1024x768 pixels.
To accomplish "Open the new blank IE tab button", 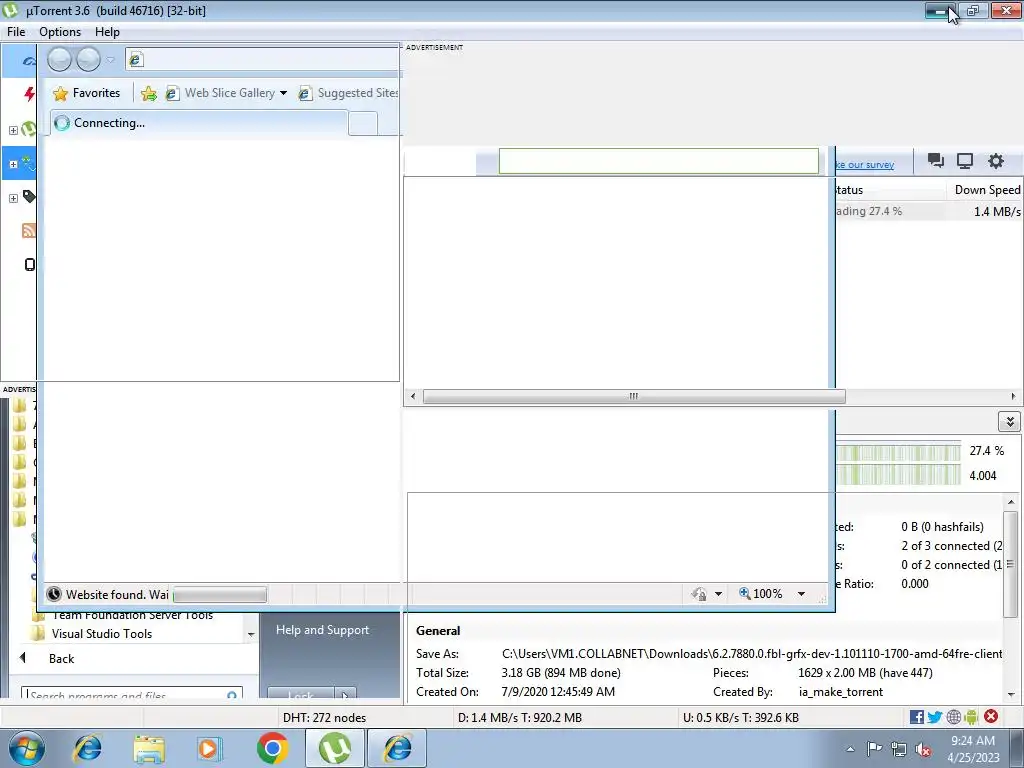I will coord(362,123).
